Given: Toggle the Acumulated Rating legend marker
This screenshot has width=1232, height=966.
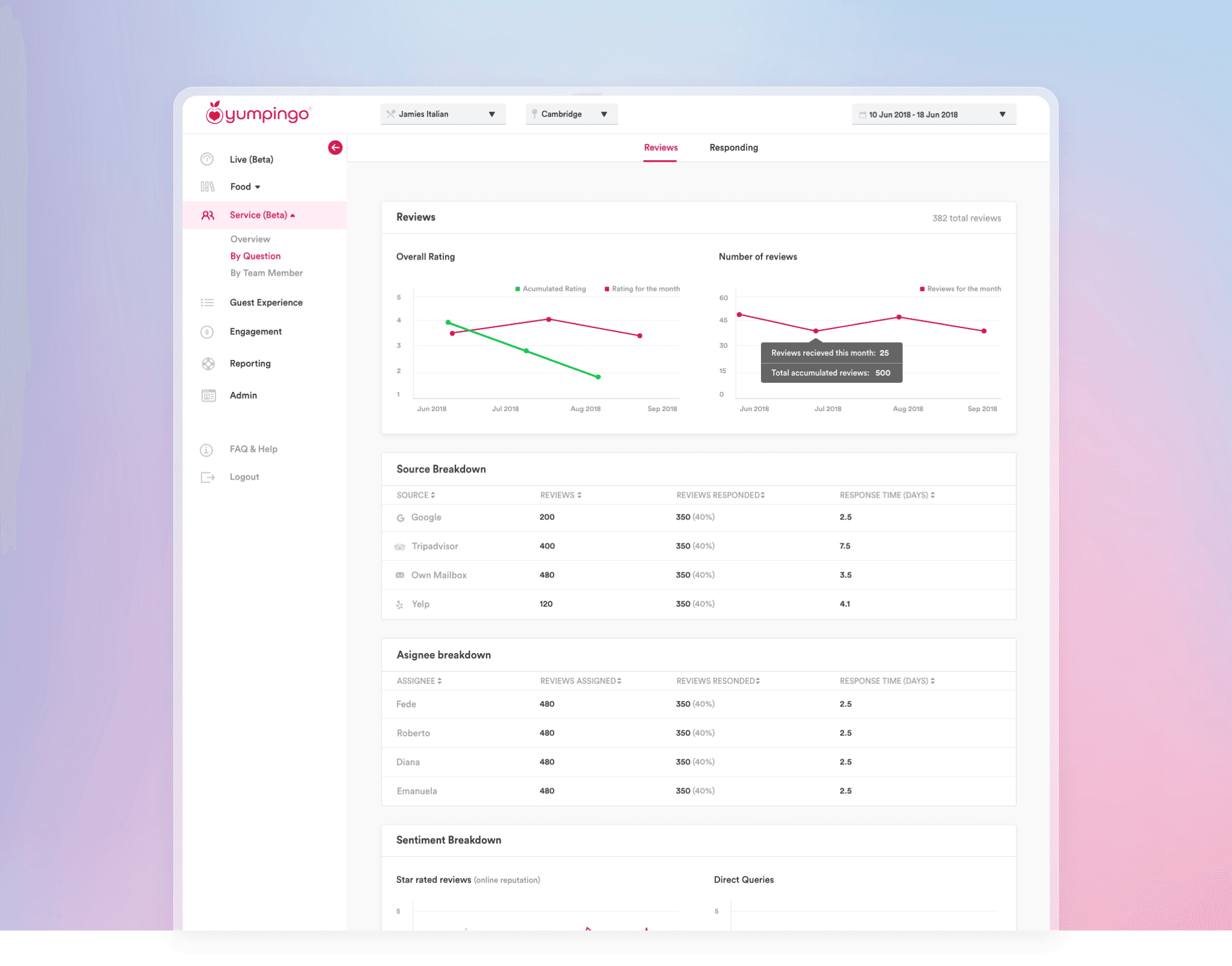Looking at the screenshot, I should tap(517, 289).
